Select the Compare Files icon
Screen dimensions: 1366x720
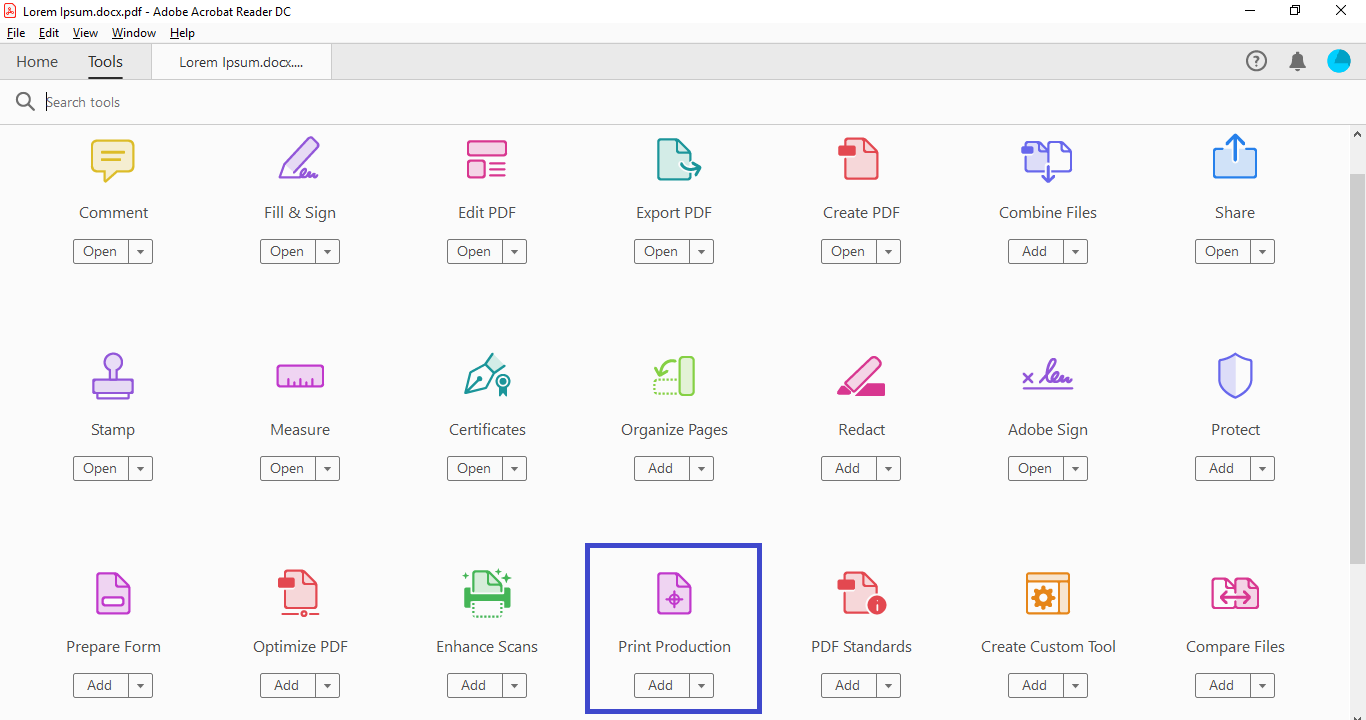(x=1235, y=593)
